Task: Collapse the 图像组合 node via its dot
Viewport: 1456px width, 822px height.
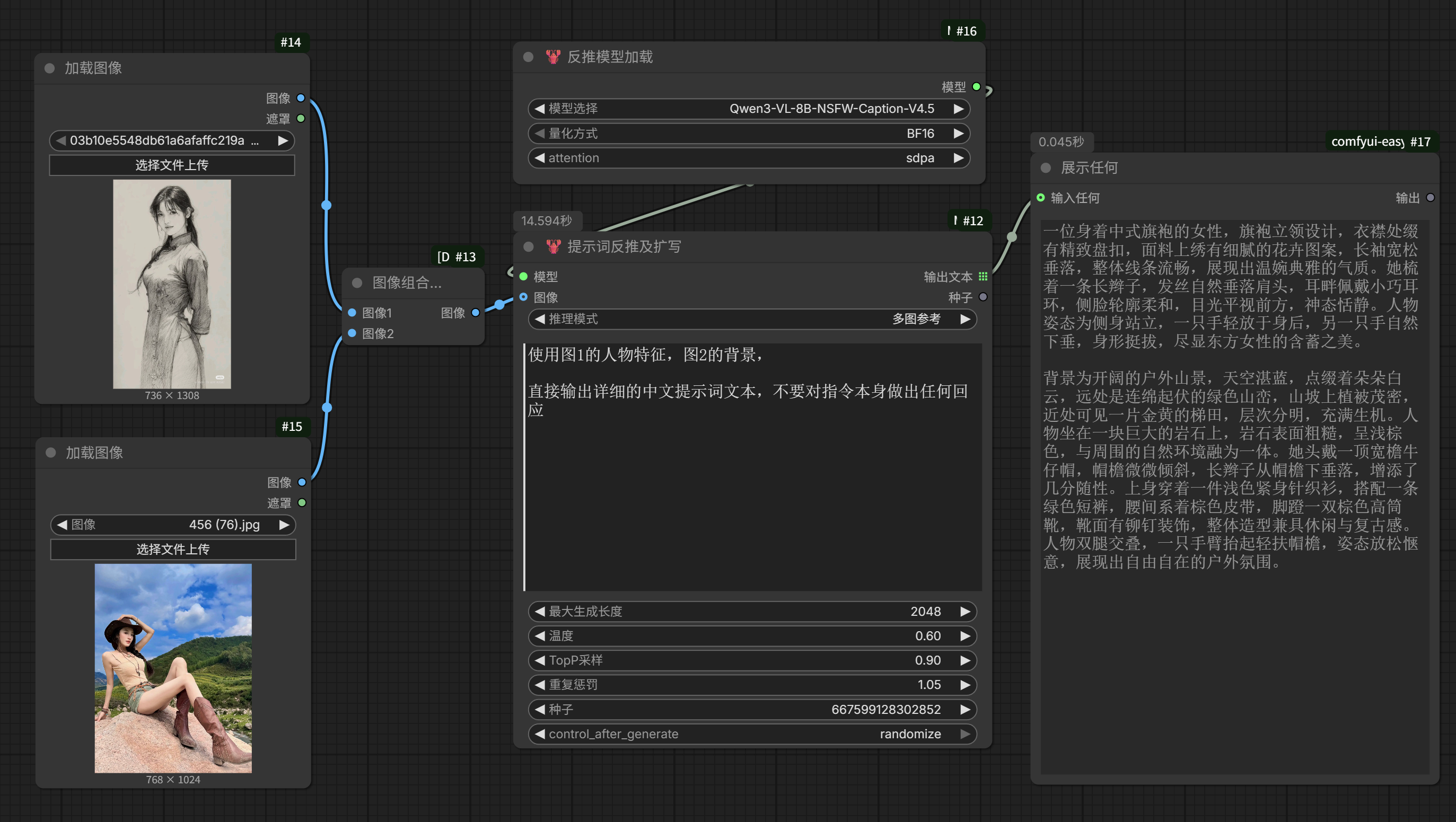Action: tap(357, 282)
